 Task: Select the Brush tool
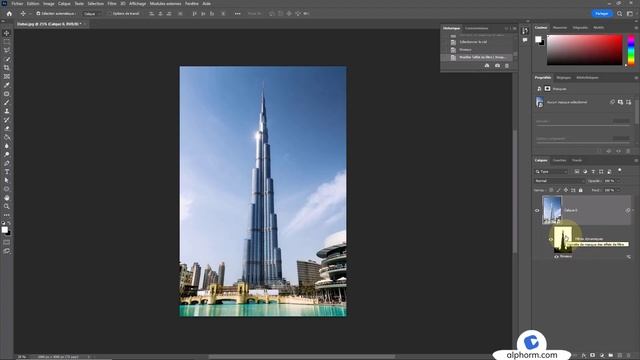(x=7, y=102)
